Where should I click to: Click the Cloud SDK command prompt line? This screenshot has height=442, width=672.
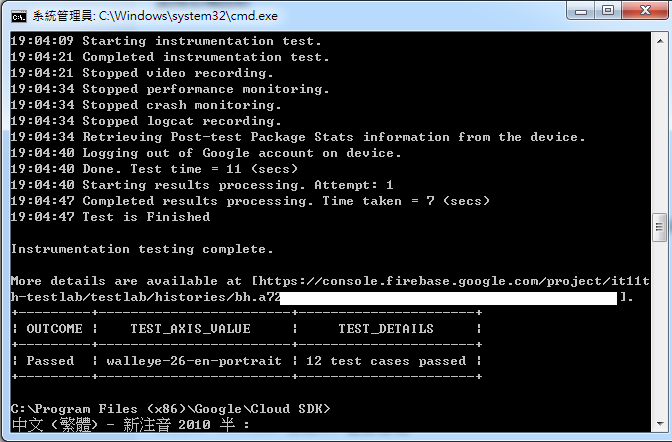[x=171, y=409]
